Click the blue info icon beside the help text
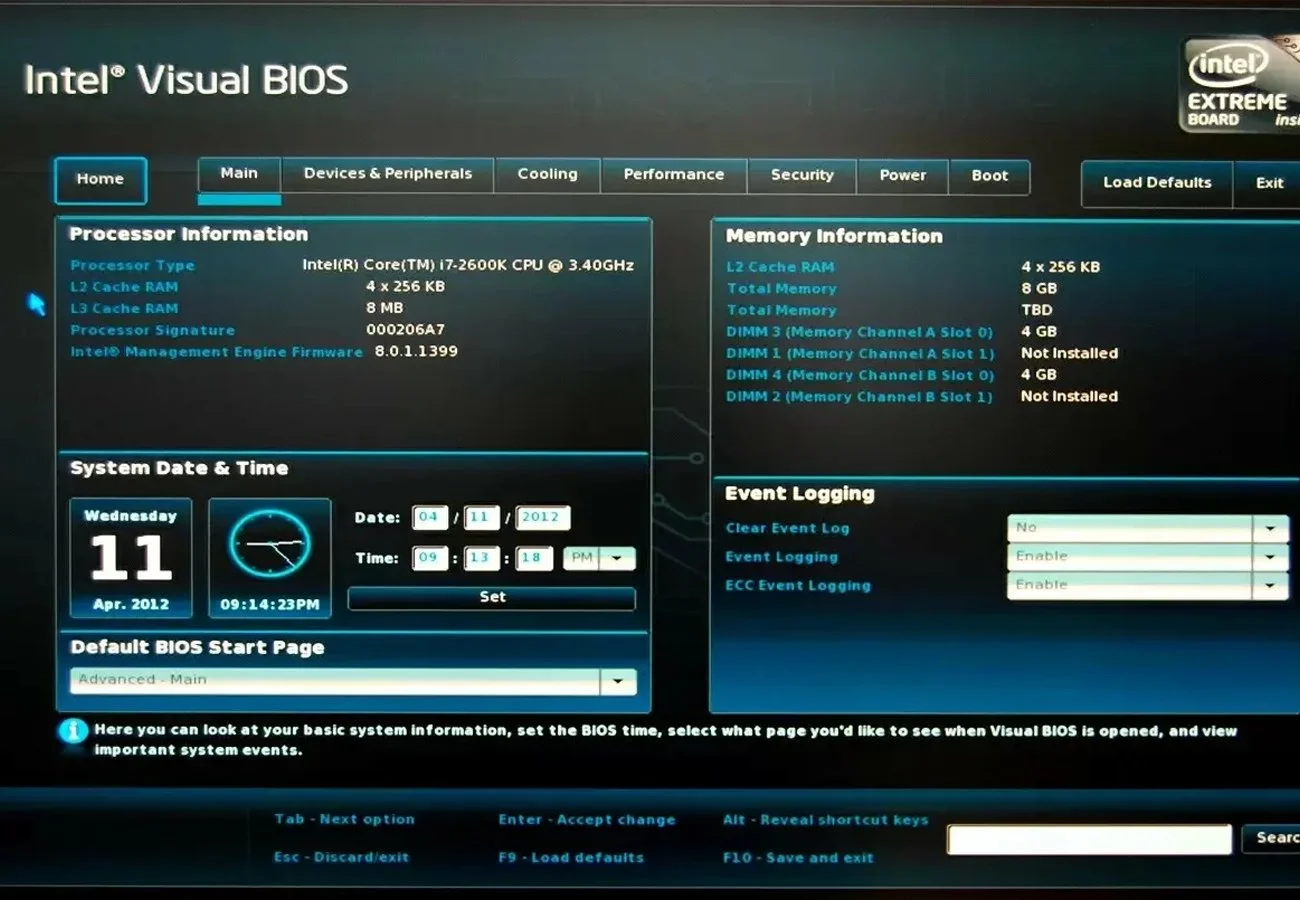 (x=72, y=731)
